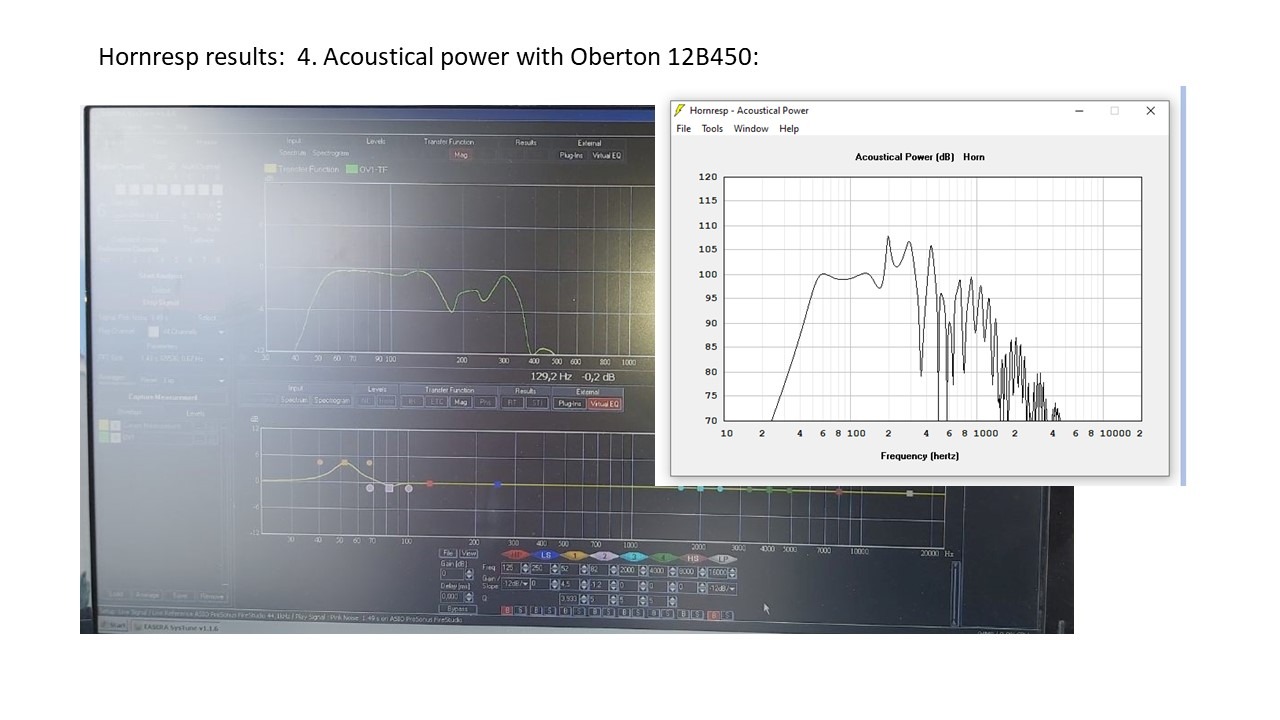This screenshot has width=1280, height=720.
Task: Select the red HP filter badge
Action: click(x=515, y=555)
